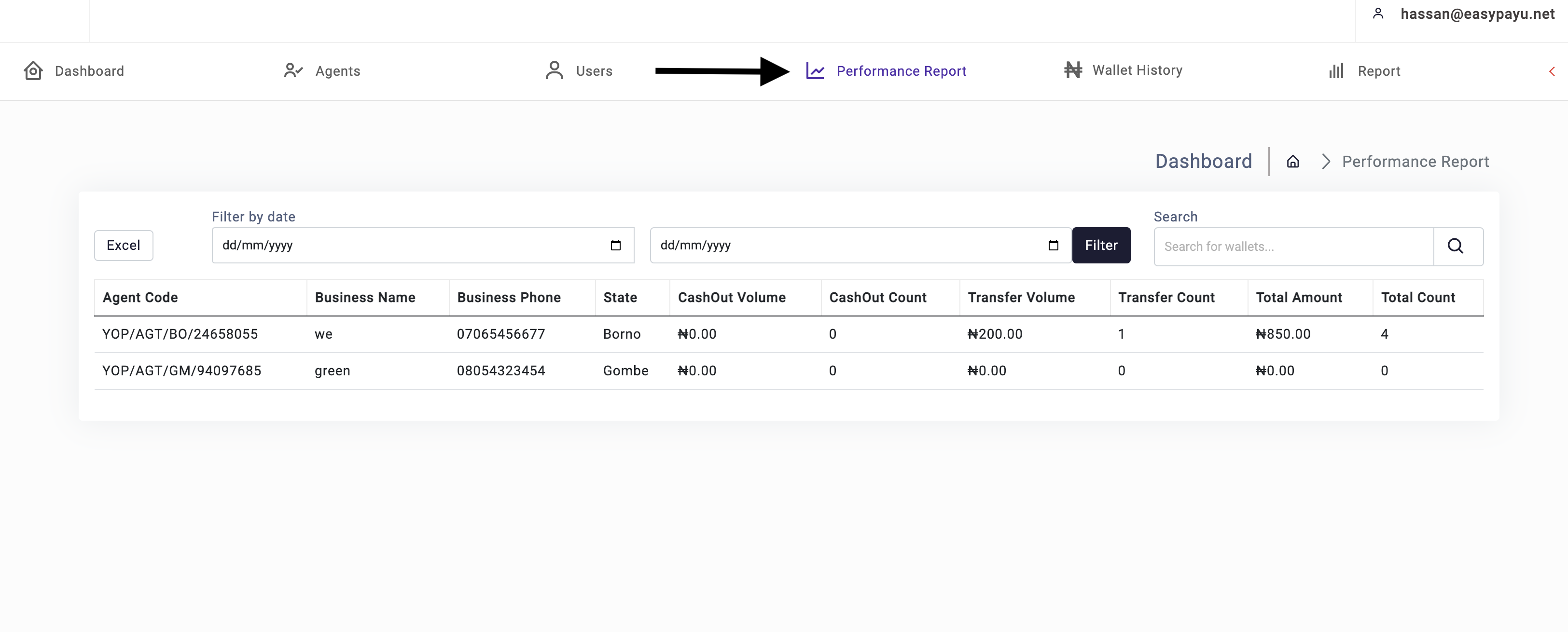Sort by the Total Amount column header
The height and width of the screenshot is (632, 1568).
(x=1298, y=298)
